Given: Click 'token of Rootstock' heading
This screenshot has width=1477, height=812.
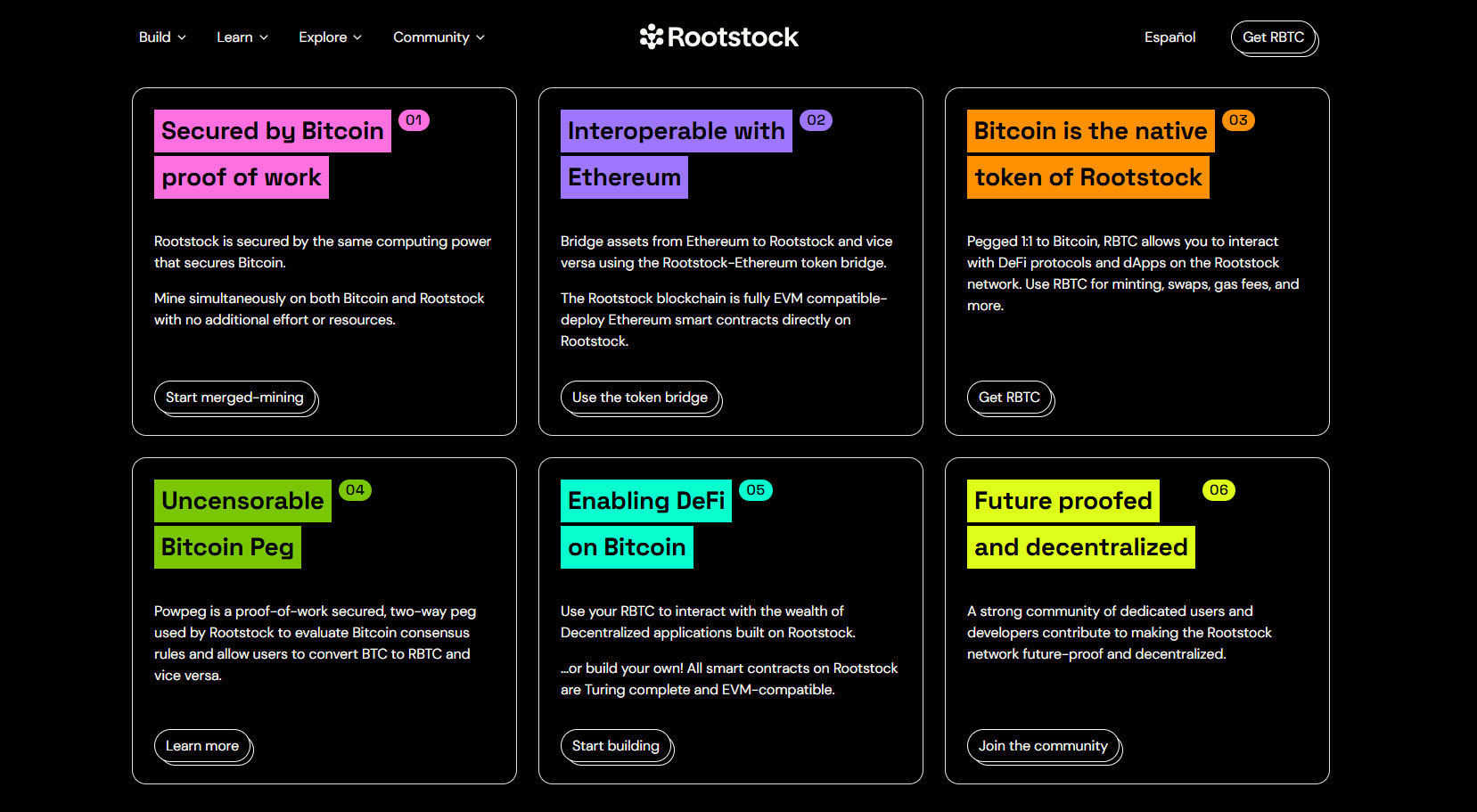Looking at the screenshot, I should pyautogui.click(x=1088, y=177).
